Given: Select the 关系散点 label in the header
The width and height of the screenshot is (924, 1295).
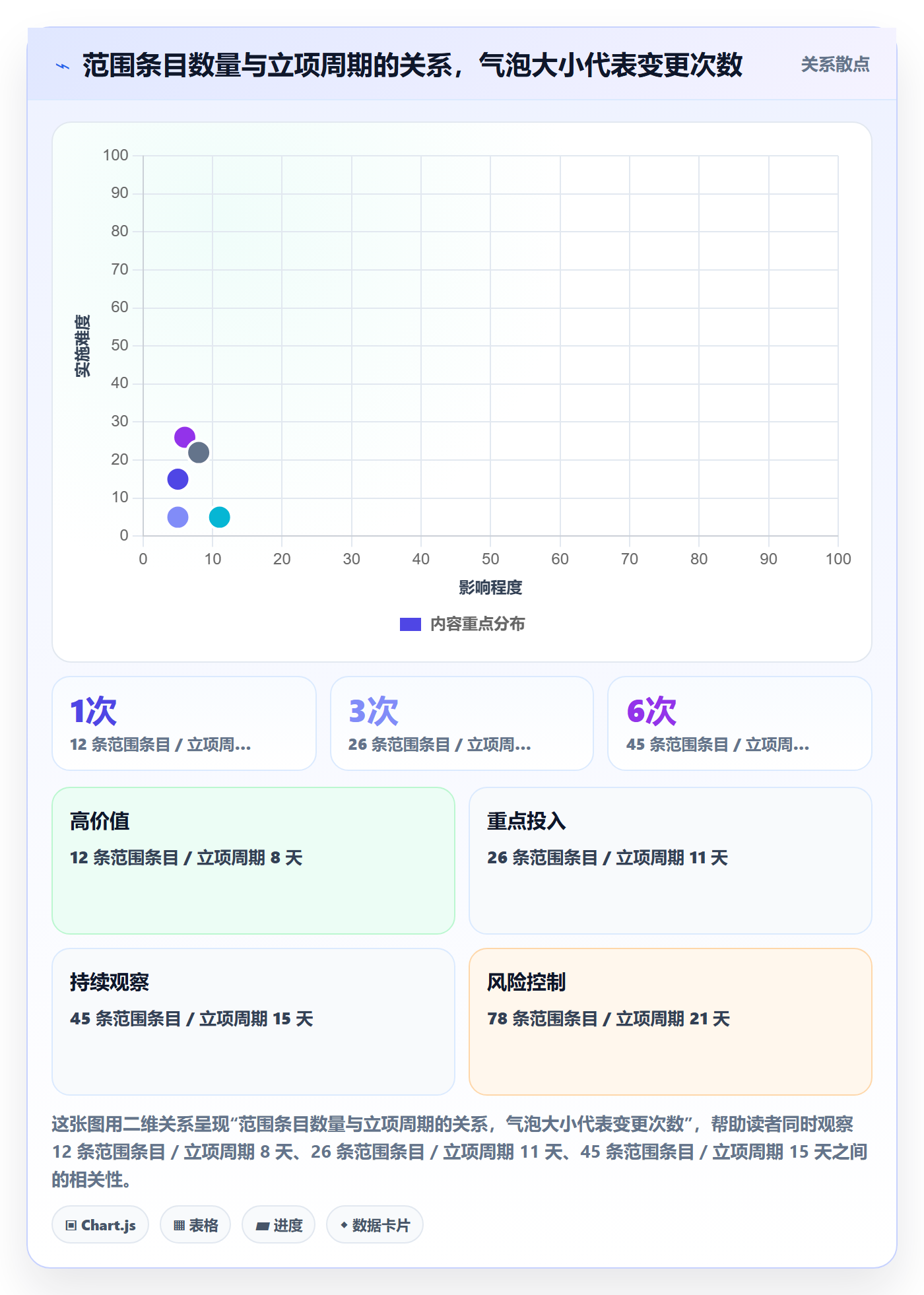Looking at the screenshot, I should [x=835, y=65].
